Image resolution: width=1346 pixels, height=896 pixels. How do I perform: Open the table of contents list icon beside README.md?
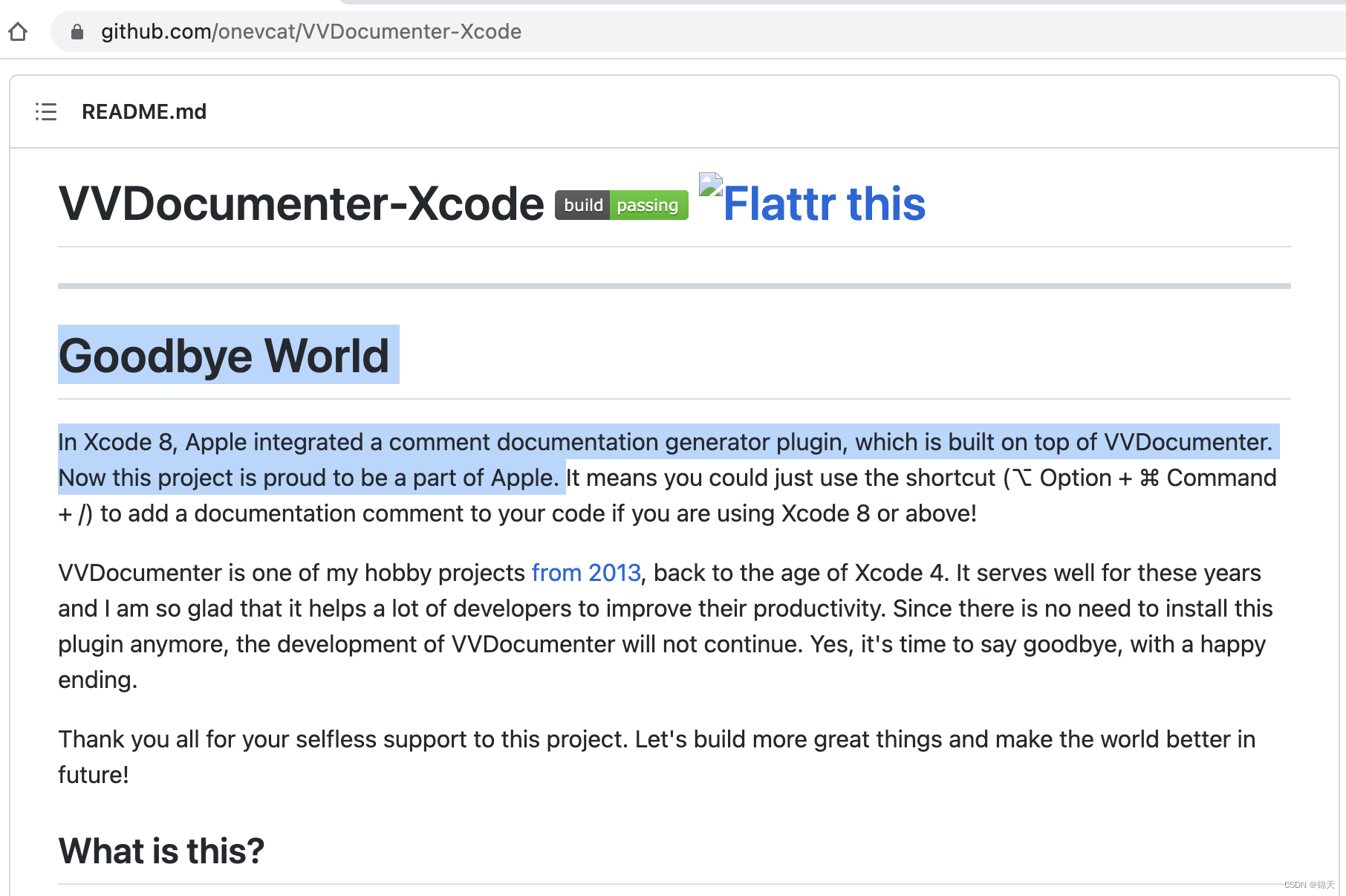[45, 111]
